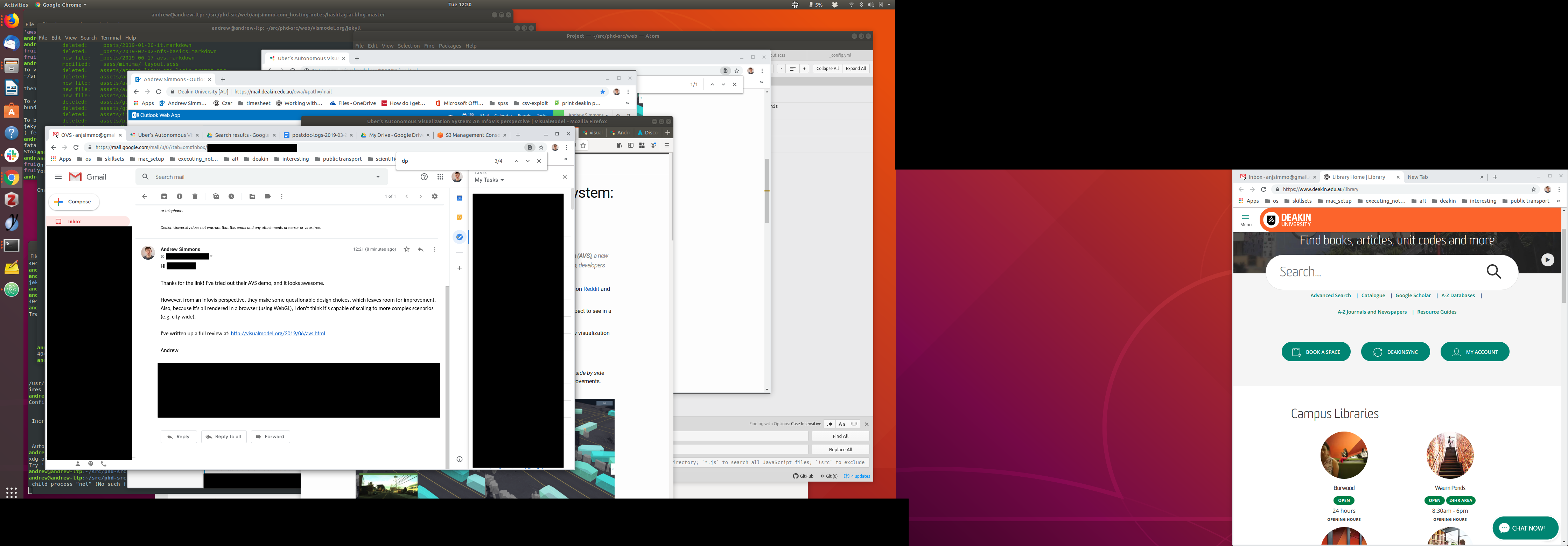Click the Deakin library page vertical scrollbar
This screenshot has width=1568, height=546.
(1564, 266)
